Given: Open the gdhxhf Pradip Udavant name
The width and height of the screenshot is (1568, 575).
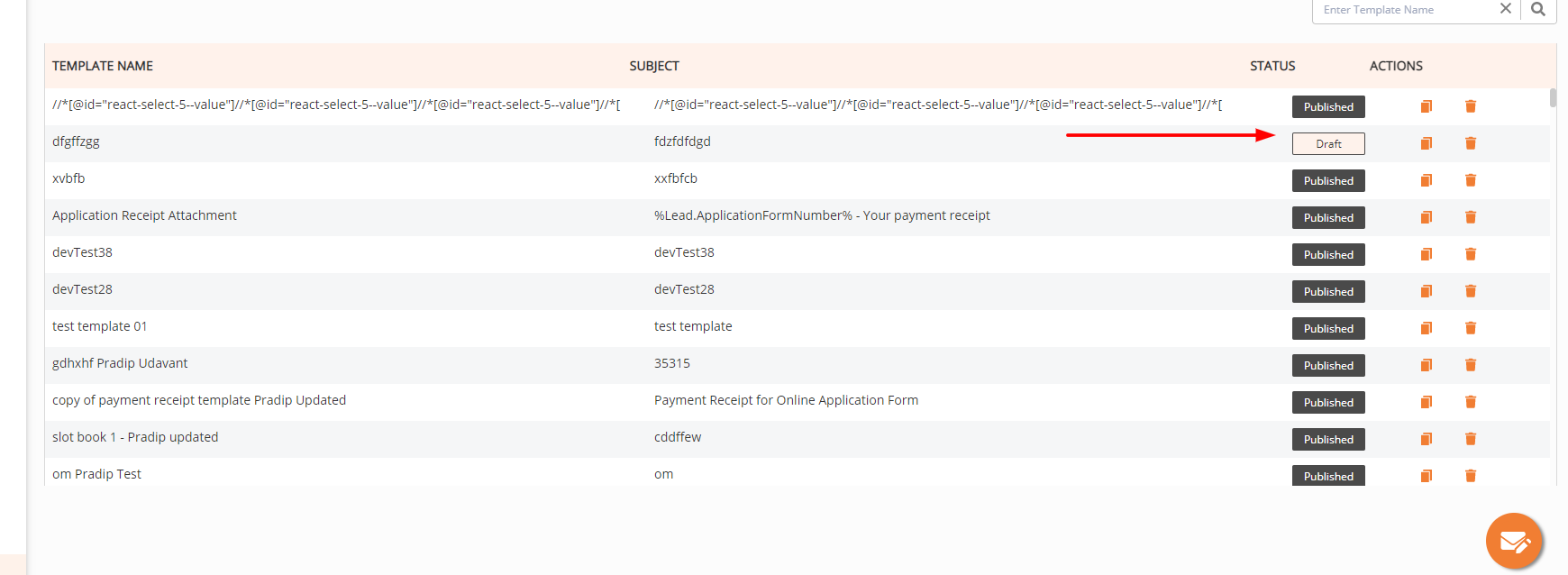Looking at the screenshot, I should click(120, 363).
